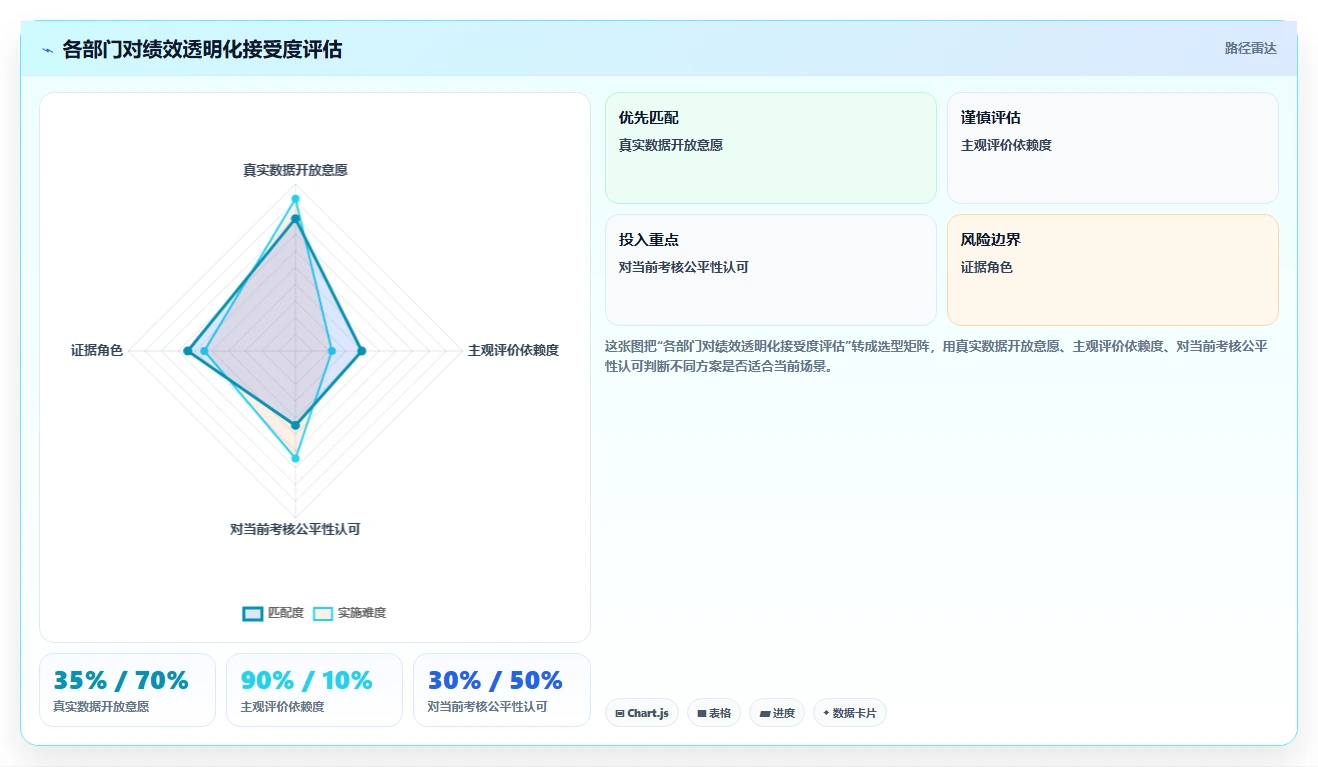This screenshot has height=767, width=1318.
Task: Click 主观评价依赖度 text in 谨慎评估 card
Action: pos(1006,145)
